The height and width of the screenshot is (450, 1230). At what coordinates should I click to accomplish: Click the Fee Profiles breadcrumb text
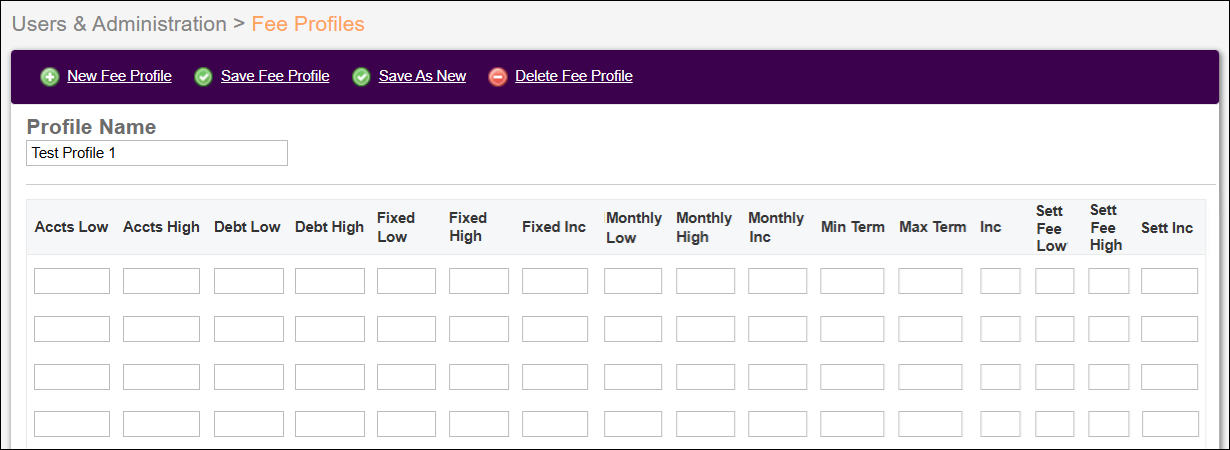(x=308, y=23)
